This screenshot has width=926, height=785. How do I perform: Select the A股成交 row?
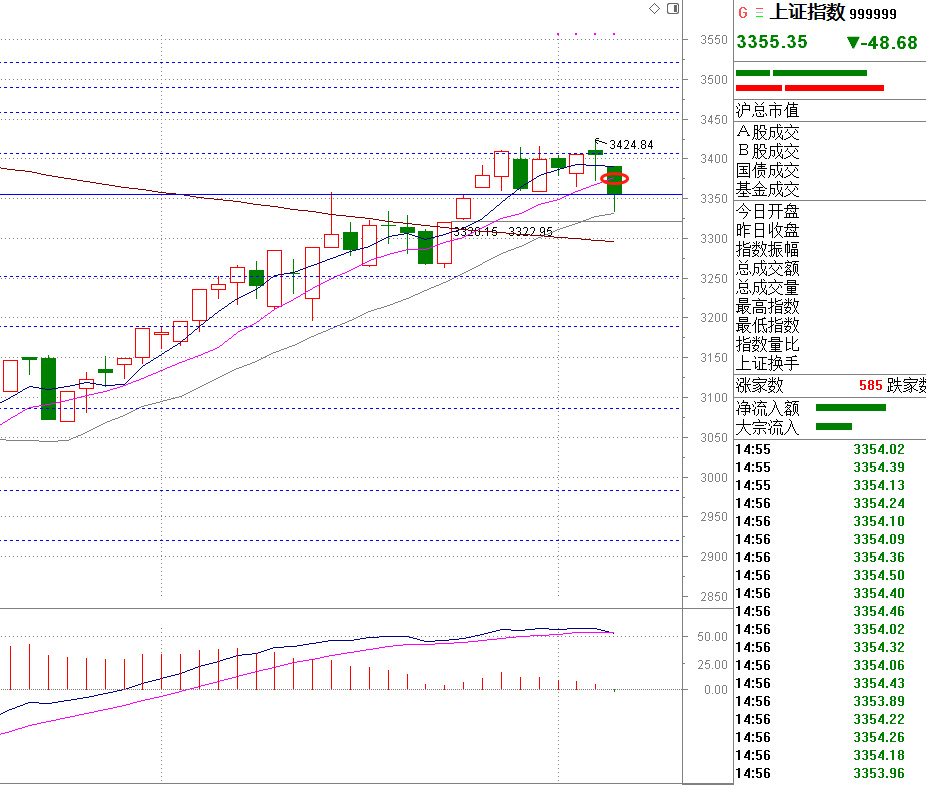click(x=830, y=132)
